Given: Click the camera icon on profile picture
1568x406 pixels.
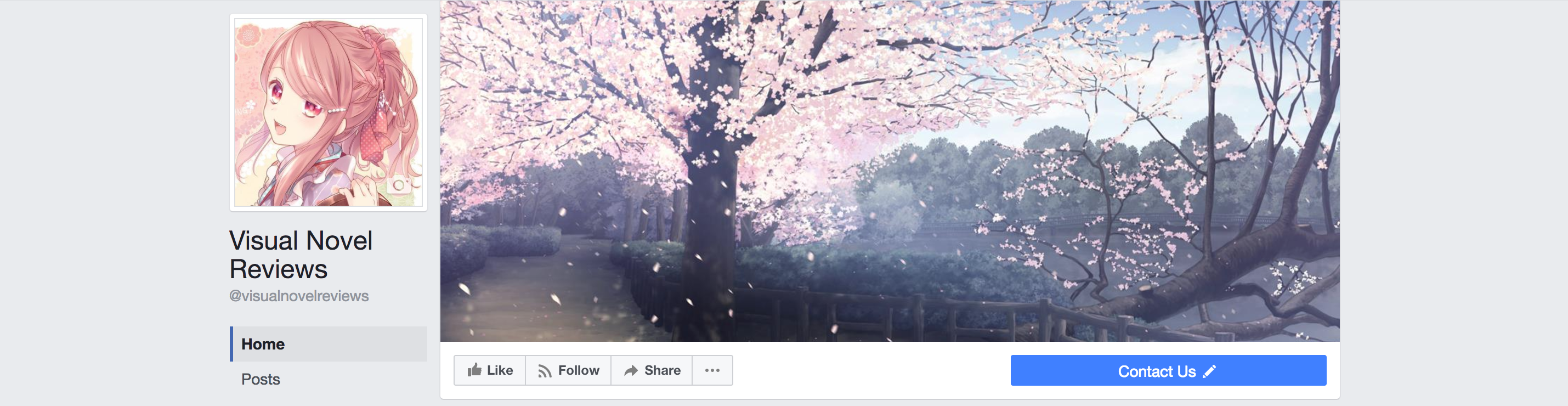Looking at the screenshot, I should coord(399,184).
